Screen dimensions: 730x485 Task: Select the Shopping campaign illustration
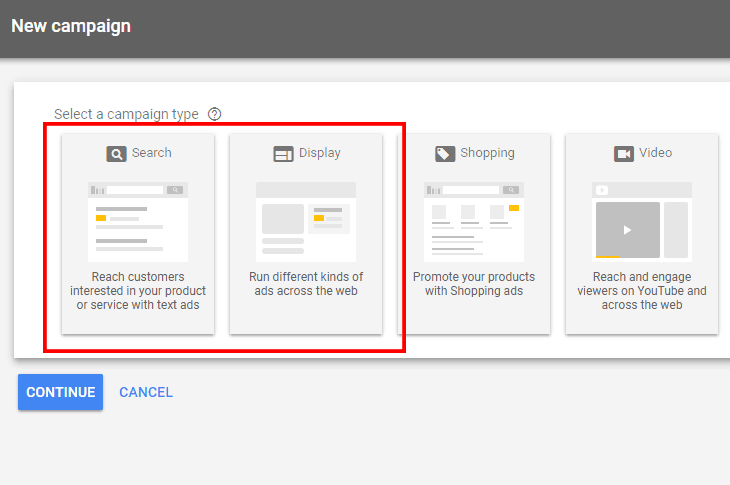(x=474, y=222)
